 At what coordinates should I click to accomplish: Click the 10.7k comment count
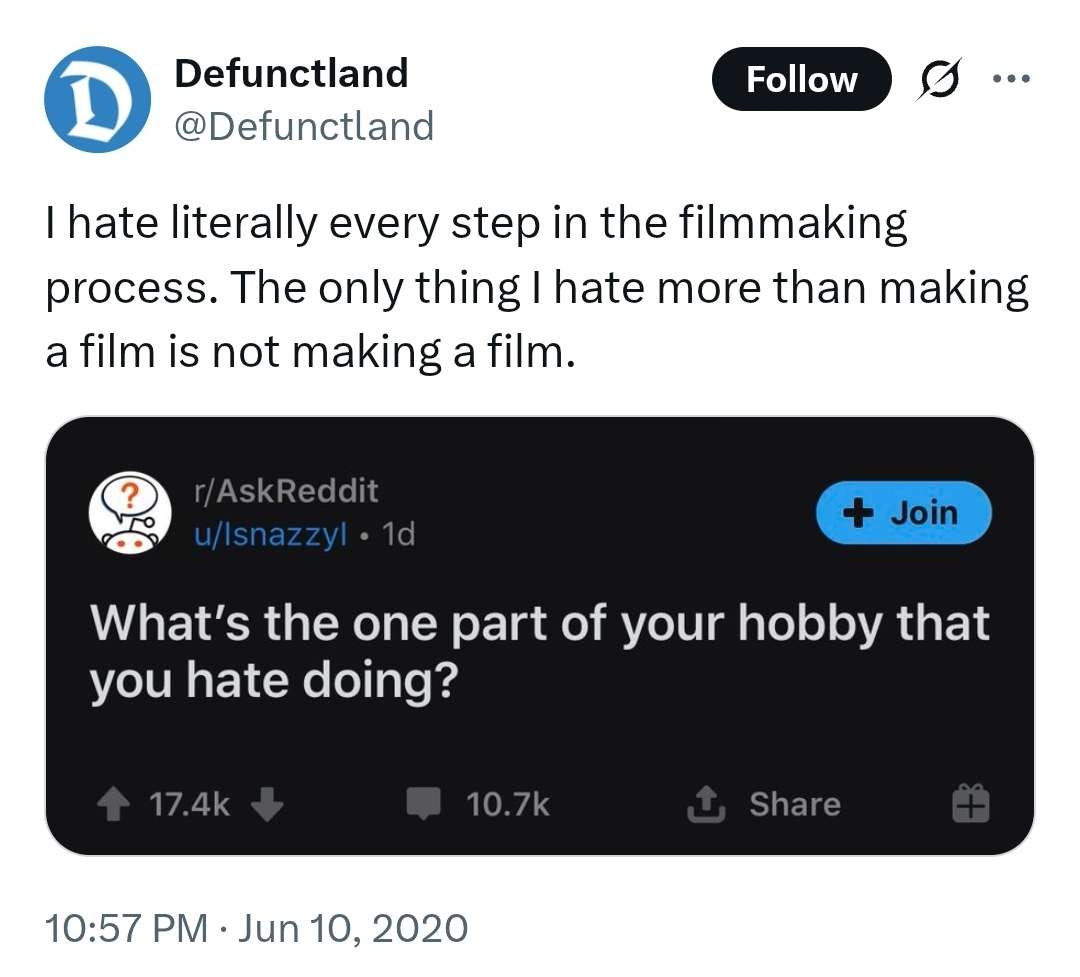tap(508, 804)
